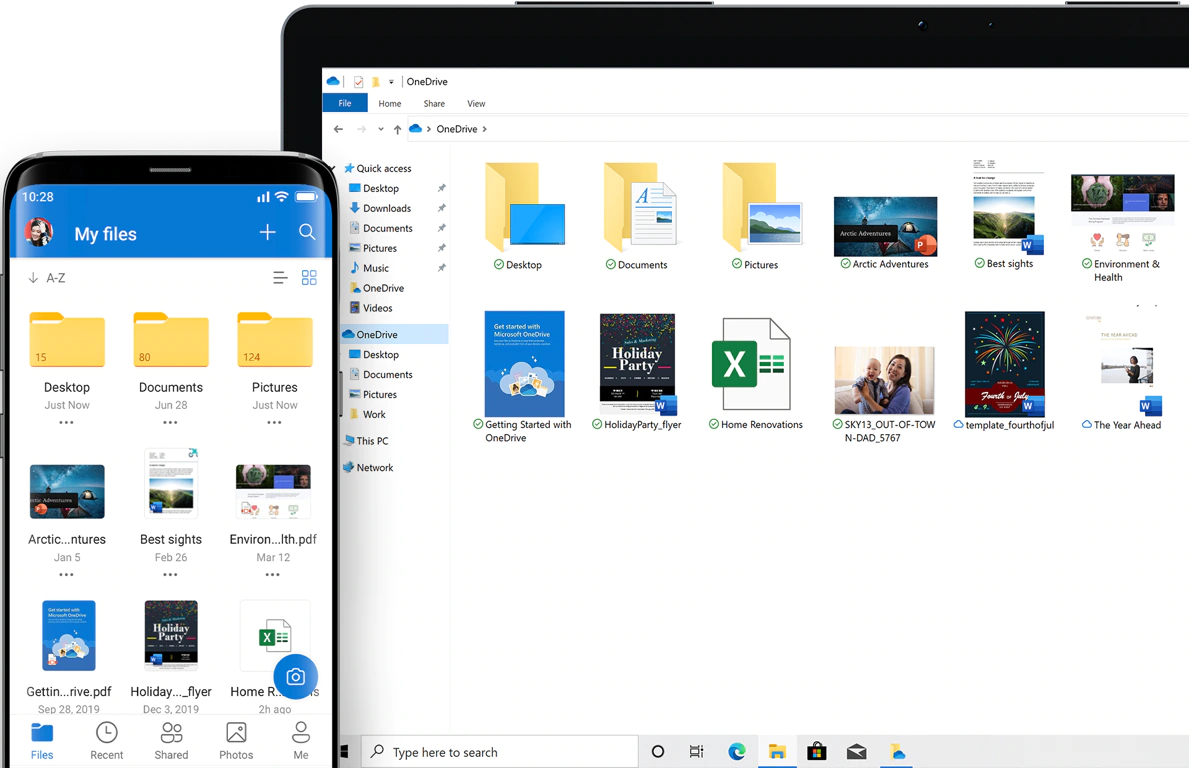Tap the search icon in My files
Viewport: 1189px width, 768px height.
[x=307, y=231]
